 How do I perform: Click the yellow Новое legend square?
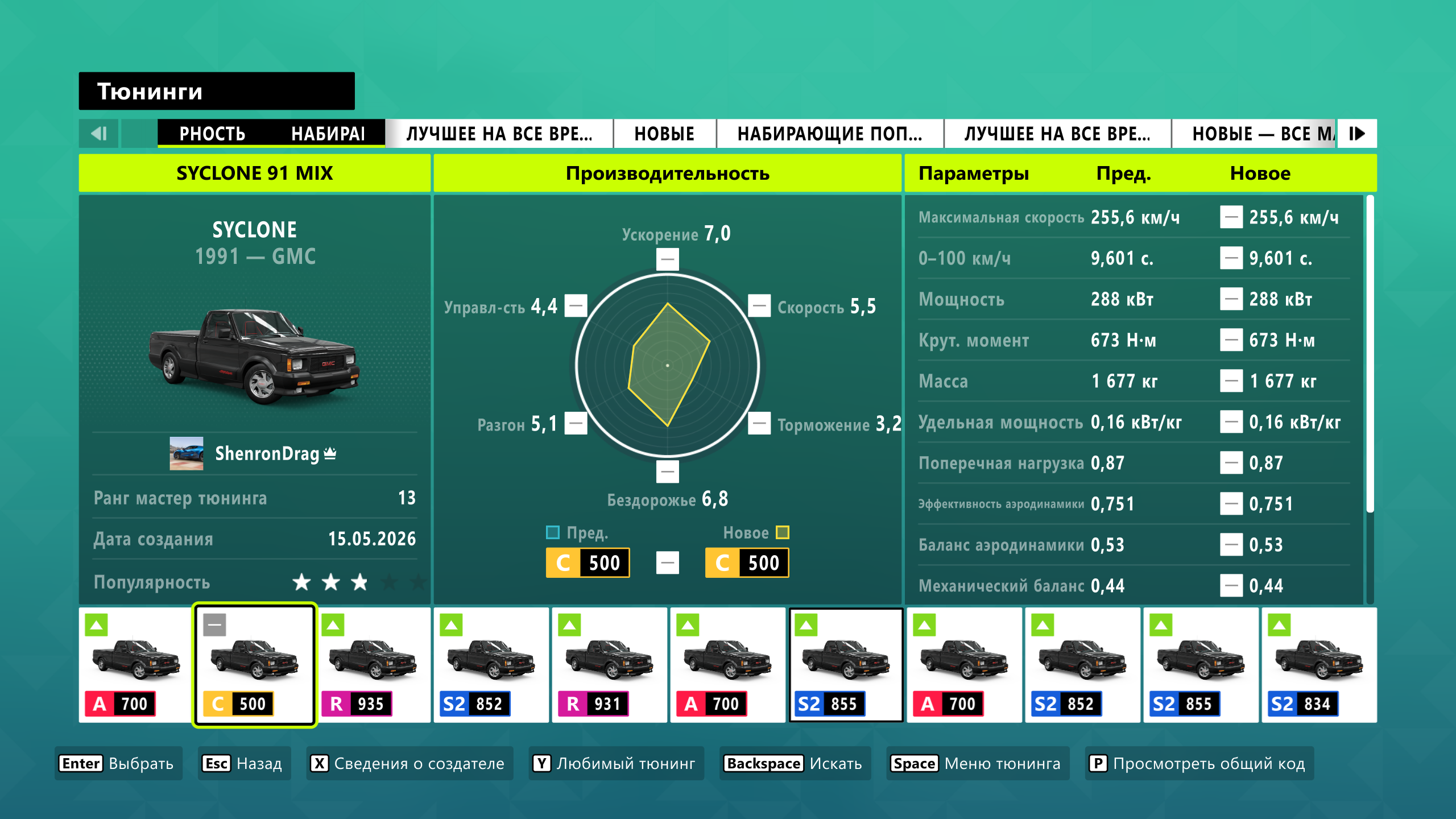pos(783,532)
